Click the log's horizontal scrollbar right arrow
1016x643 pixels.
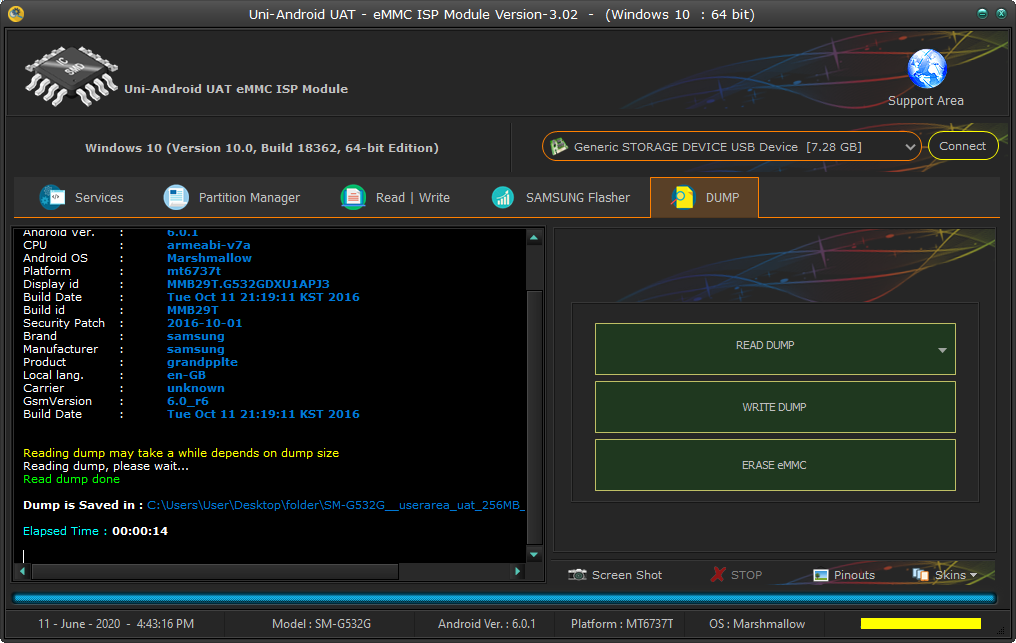click(x=517, y=571)
